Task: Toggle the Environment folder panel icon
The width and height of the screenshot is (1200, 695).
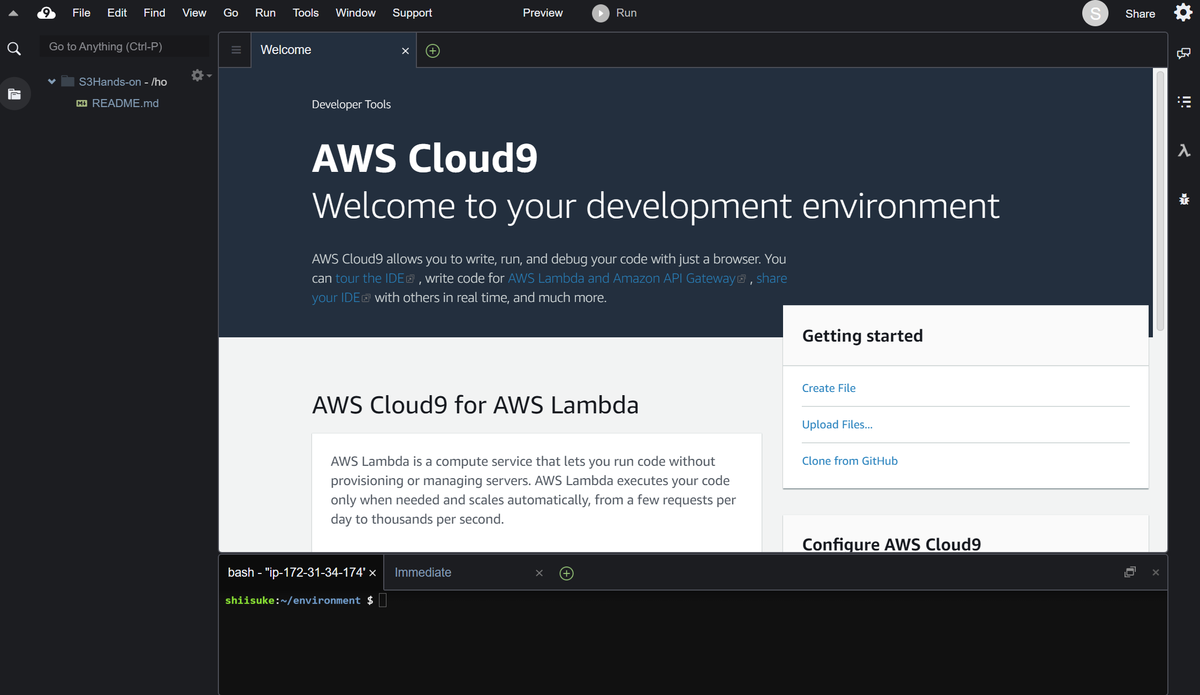Action: (x=14, y=94)
